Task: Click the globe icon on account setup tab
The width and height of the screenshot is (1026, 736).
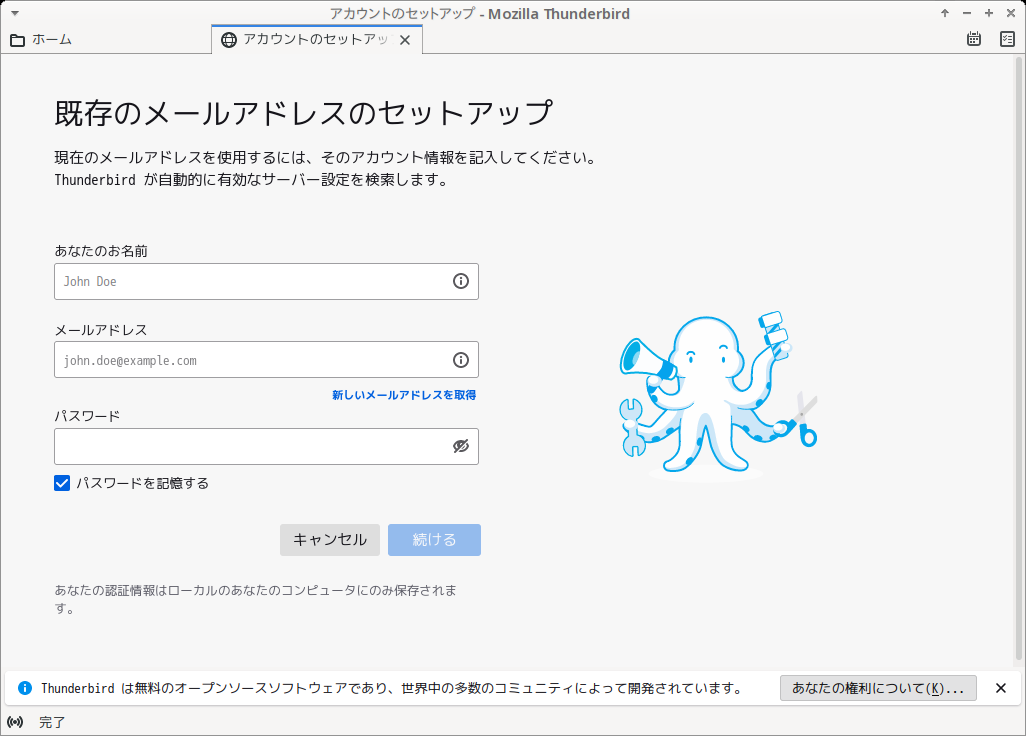Action: tap(228, 40)
